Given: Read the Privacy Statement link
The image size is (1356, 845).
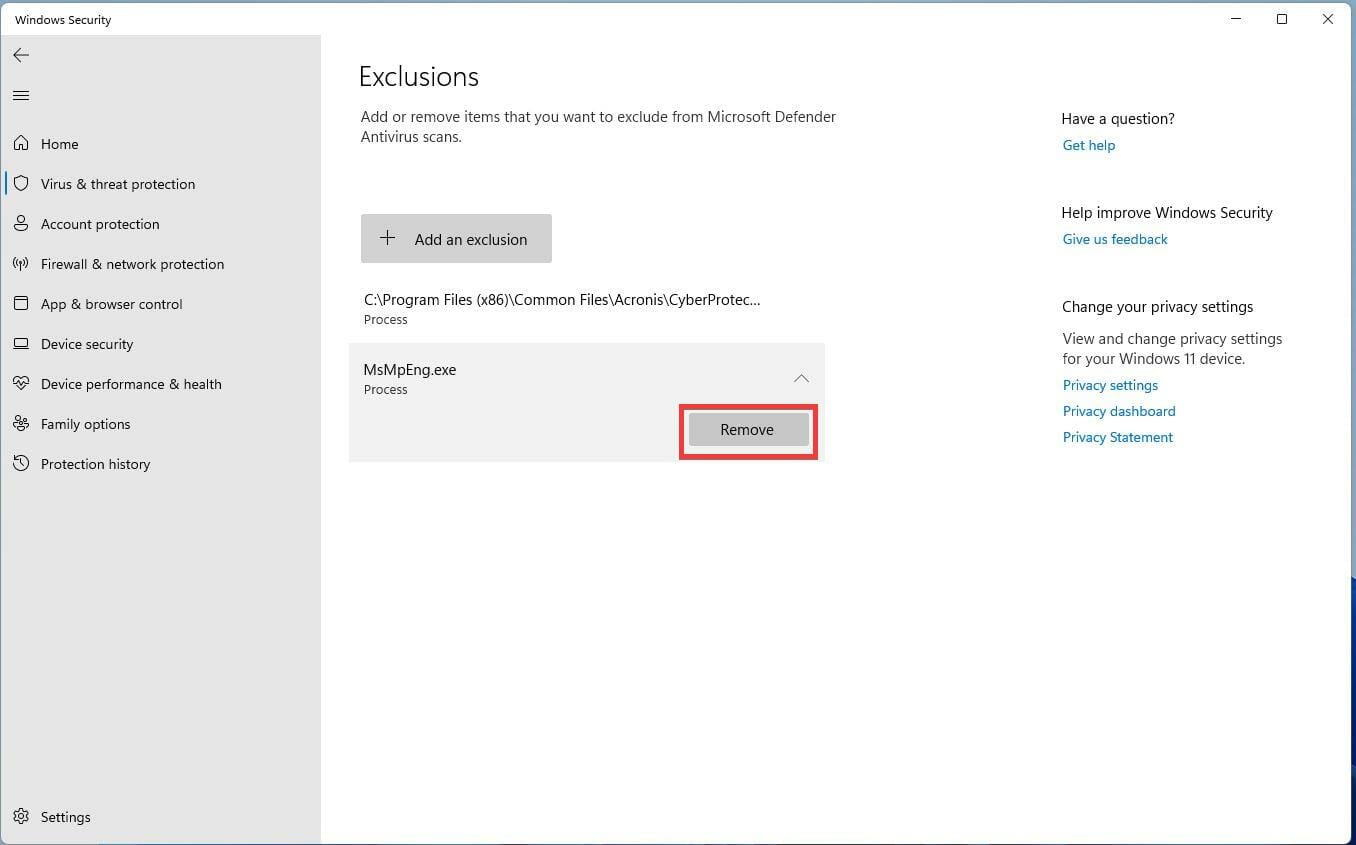Looking at the screenshot, I should (x=1118, y=437).
